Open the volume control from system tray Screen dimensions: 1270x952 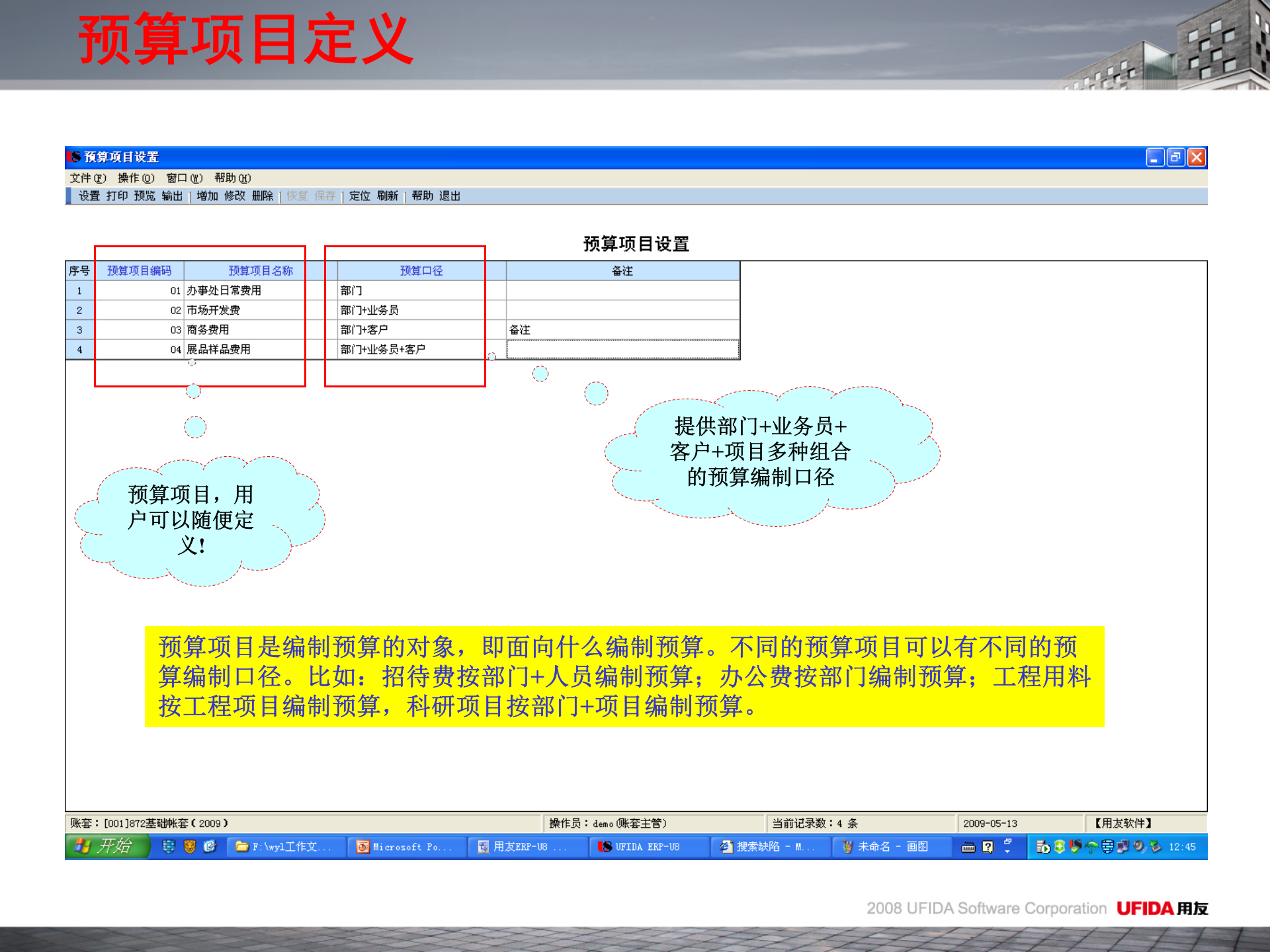click(x=1138, y=847)
